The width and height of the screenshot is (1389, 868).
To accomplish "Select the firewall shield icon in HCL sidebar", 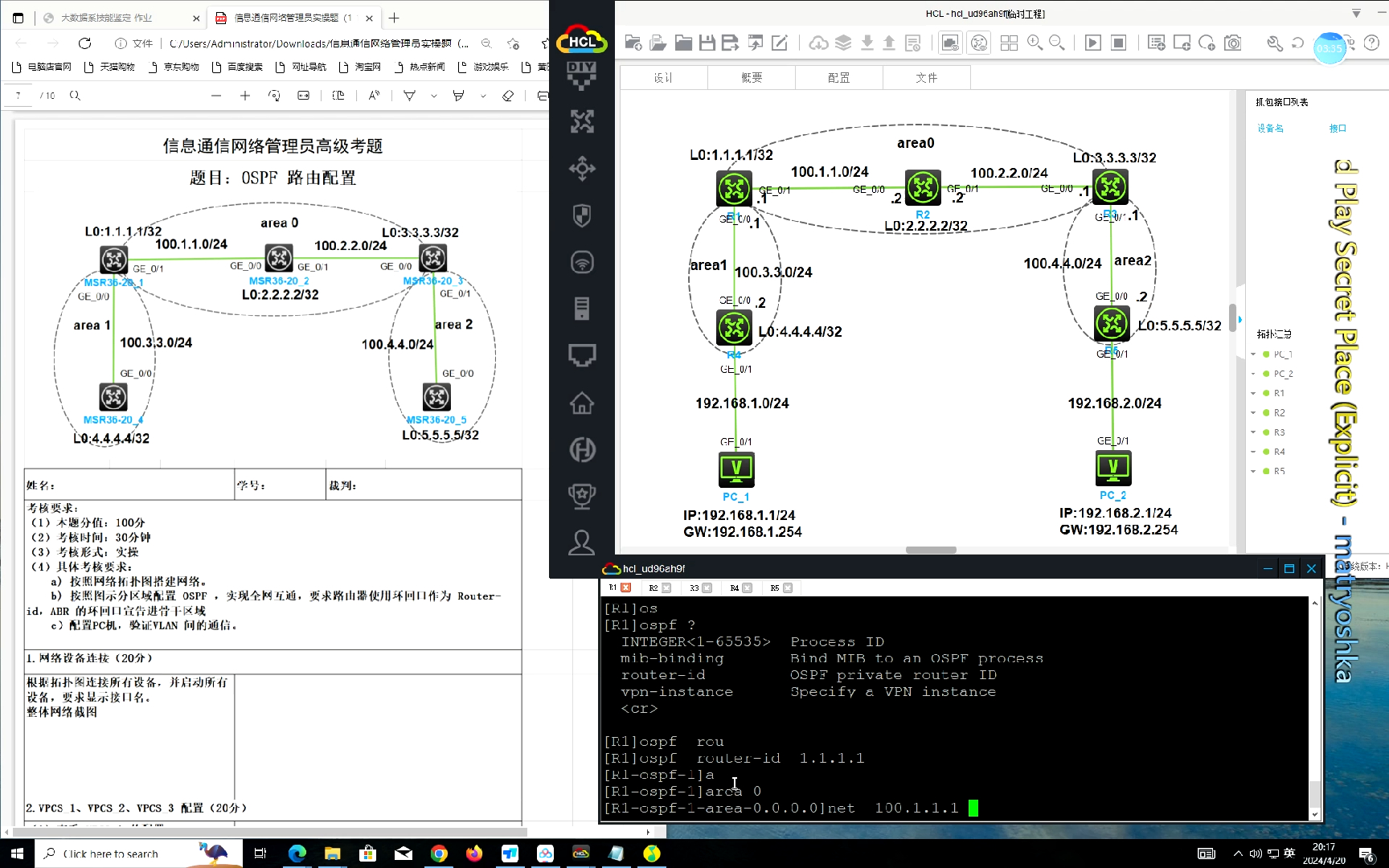I will tap(582, 215).
